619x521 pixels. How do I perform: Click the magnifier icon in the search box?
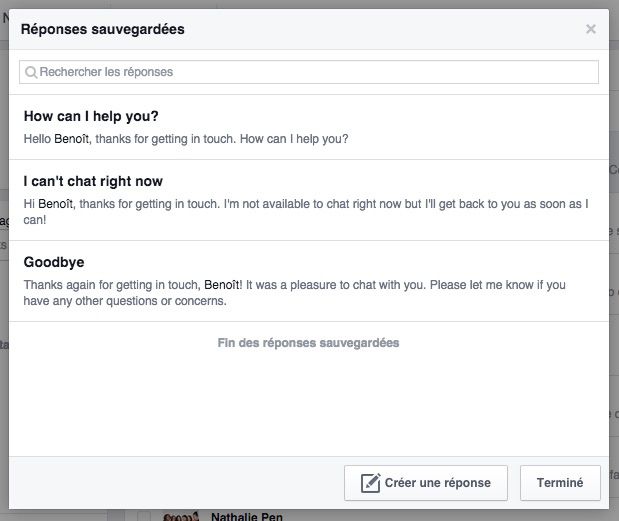(x=31, y=73)
